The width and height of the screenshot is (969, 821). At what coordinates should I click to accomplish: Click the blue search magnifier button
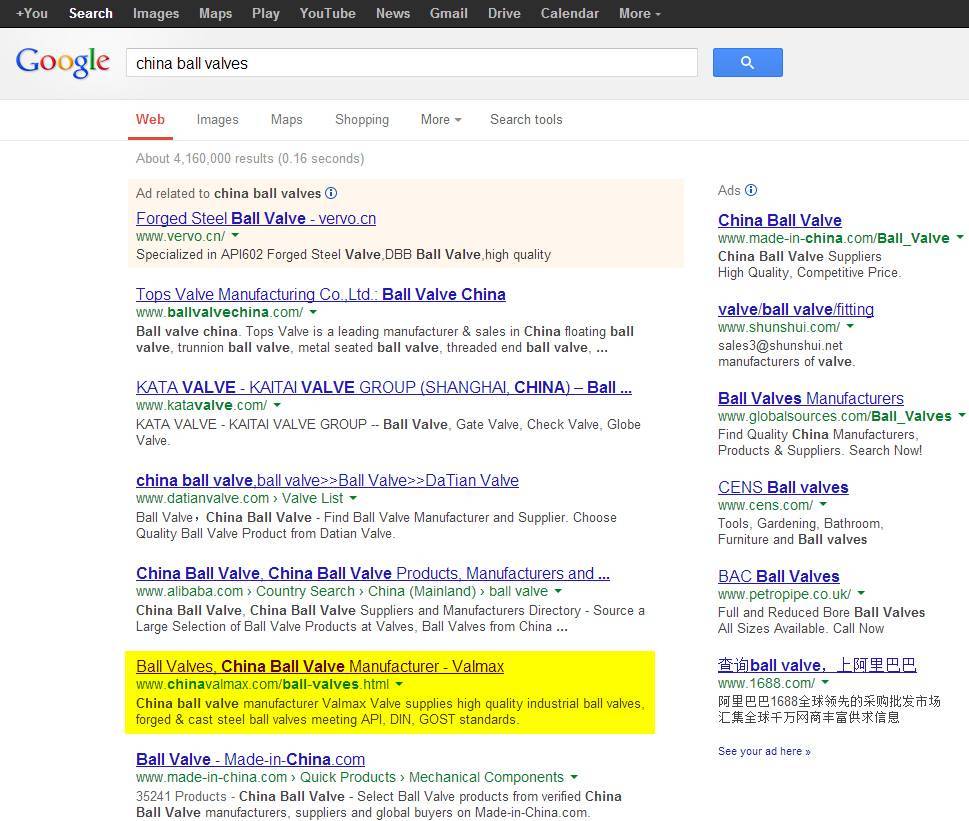click(x=747, y=62)
